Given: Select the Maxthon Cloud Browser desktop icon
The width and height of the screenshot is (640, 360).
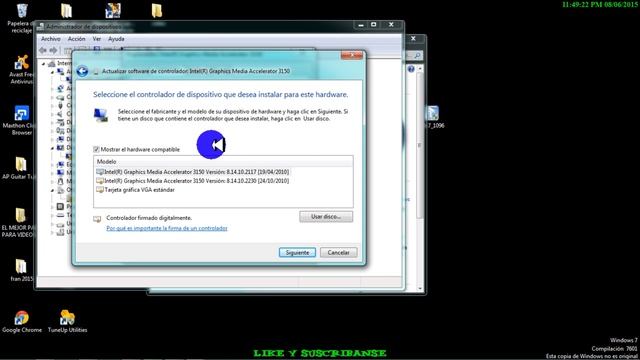Looking at the screenshot, I should click(21, 120).
